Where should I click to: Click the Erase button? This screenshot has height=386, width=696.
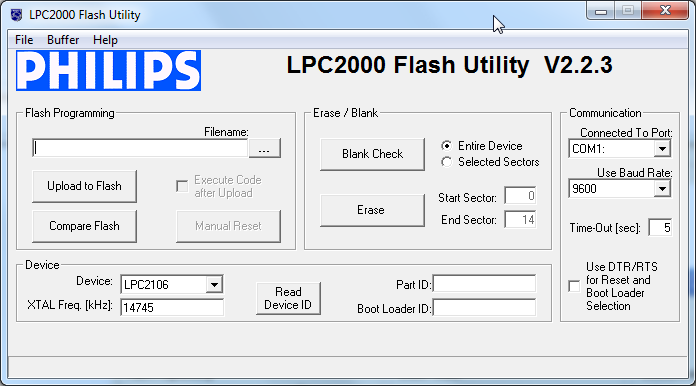click(x=372, y=210)
